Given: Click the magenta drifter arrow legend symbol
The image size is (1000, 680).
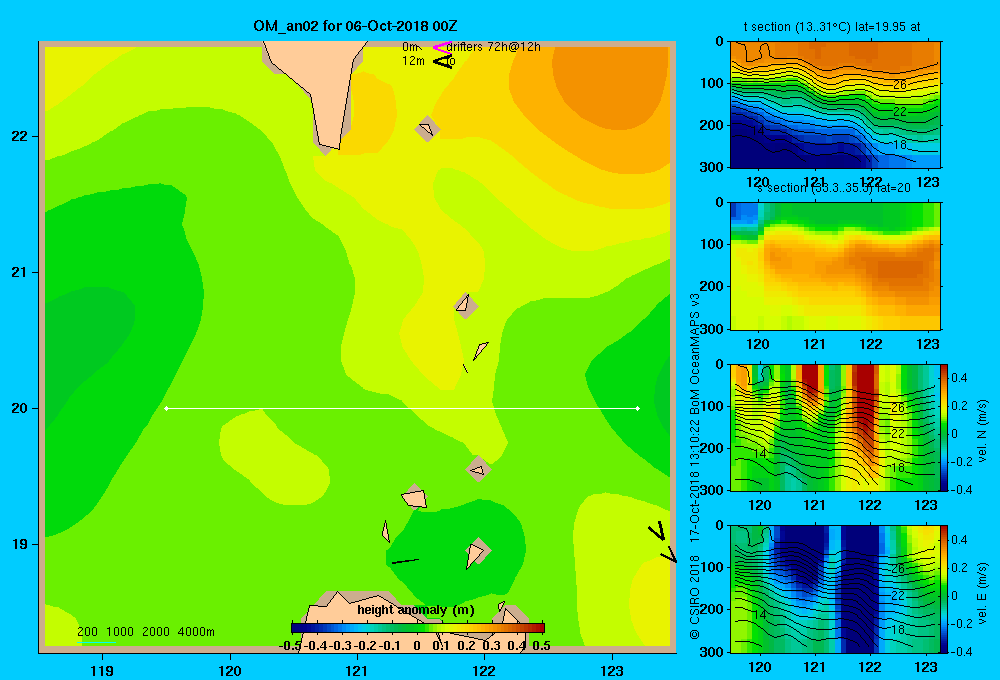Looking at the screenshot, I should pyautogui.click(x=441, y=47).
